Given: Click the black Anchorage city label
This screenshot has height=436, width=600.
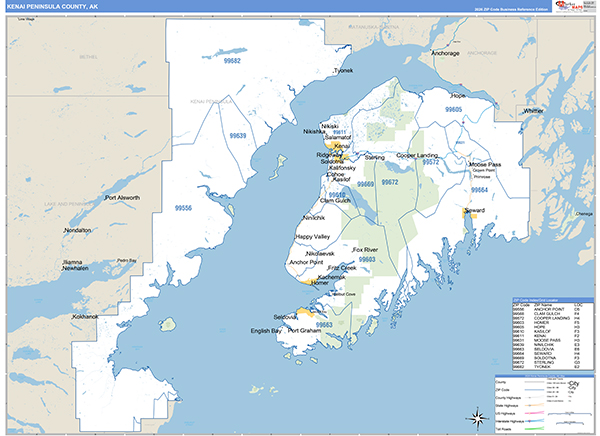Looking at the screenshot, I should tap(445, 53).
